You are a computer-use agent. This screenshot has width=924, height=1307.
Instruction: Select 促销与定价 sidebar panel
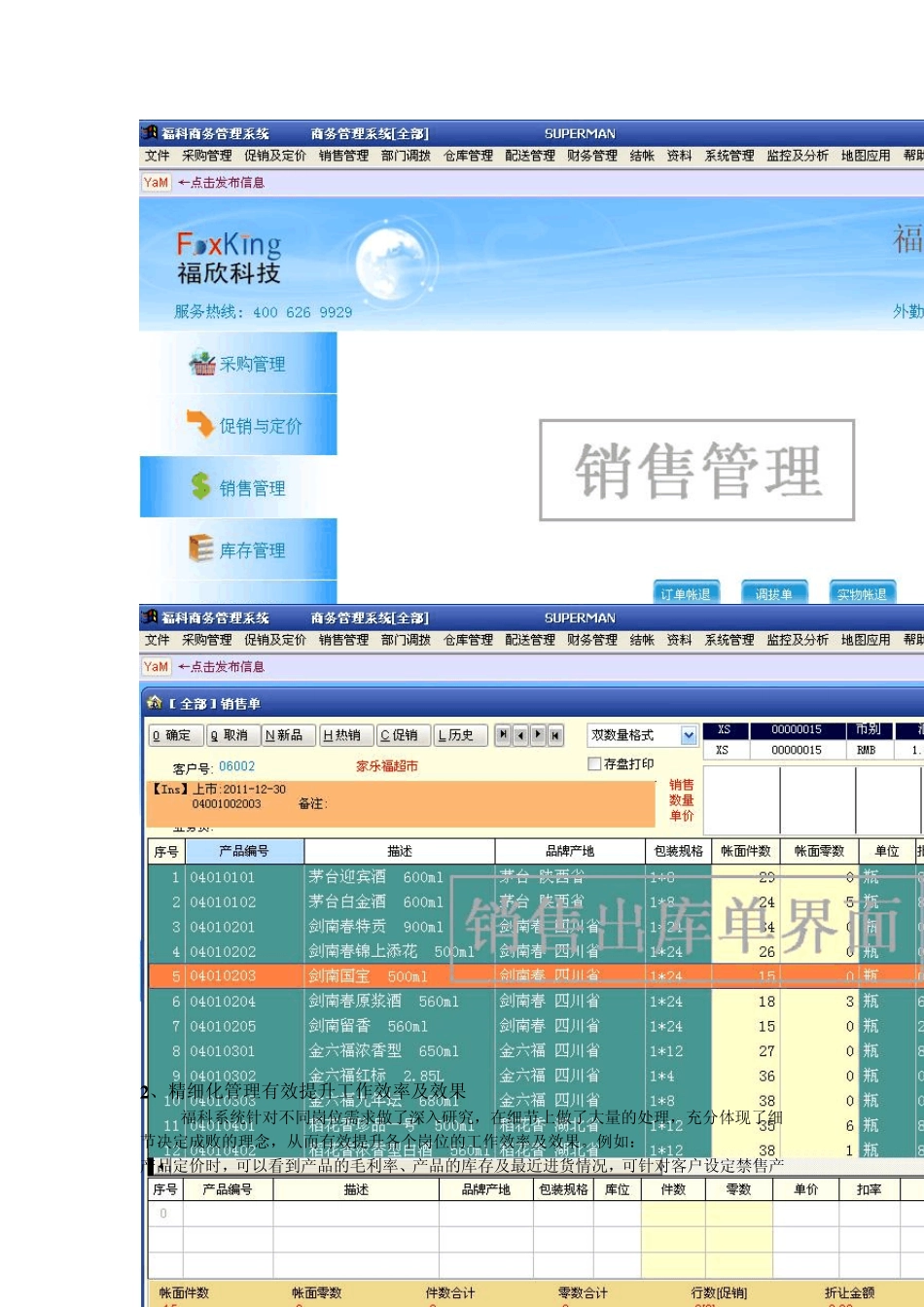coord(238,425)
